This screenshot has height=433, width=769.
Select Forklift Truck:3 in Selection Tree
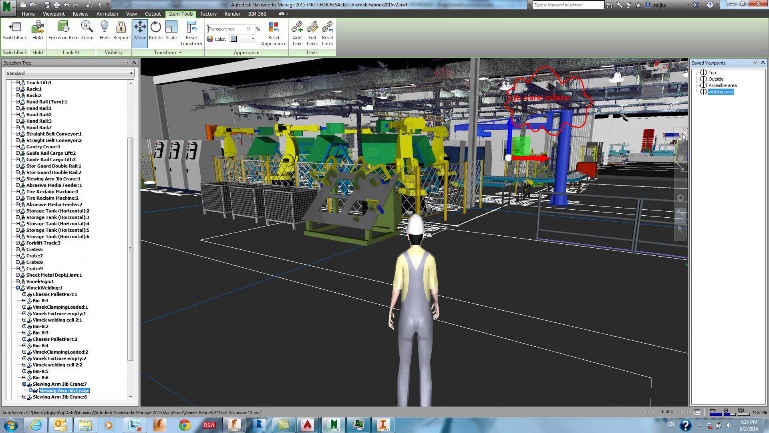[44, 243]
